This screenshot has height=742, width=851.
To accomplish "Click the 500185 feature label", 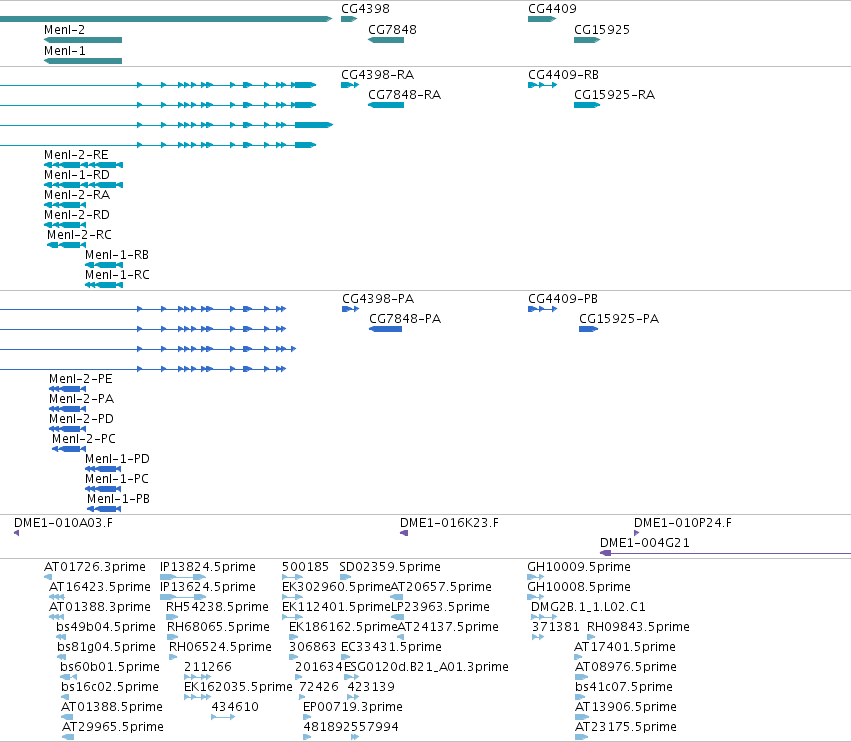I will click(306, 567).
